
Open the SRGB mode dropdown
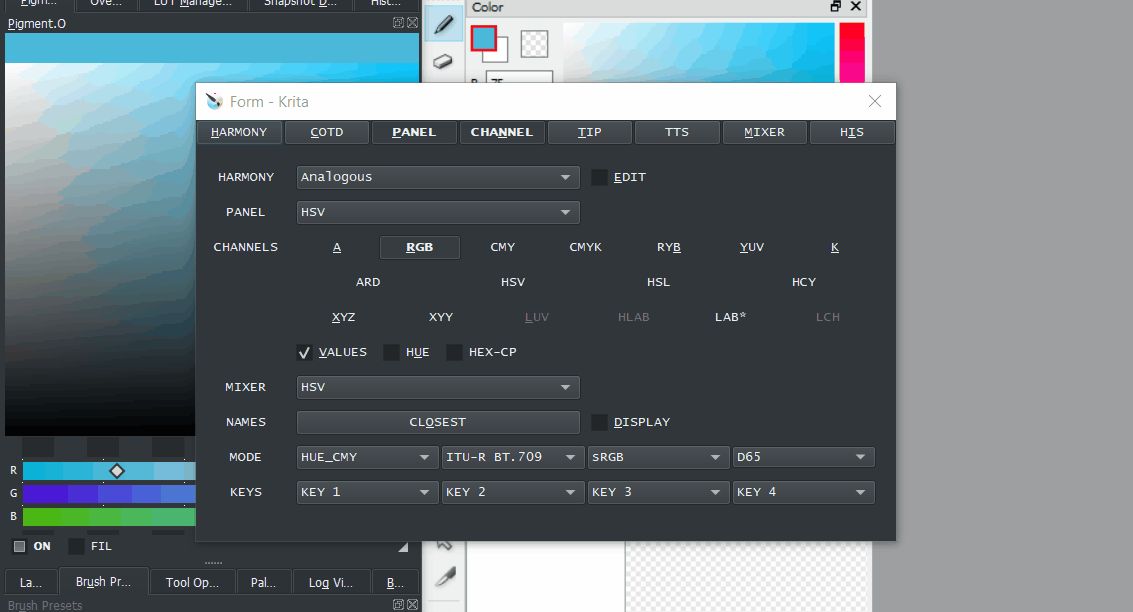click(x=658, y=457)
